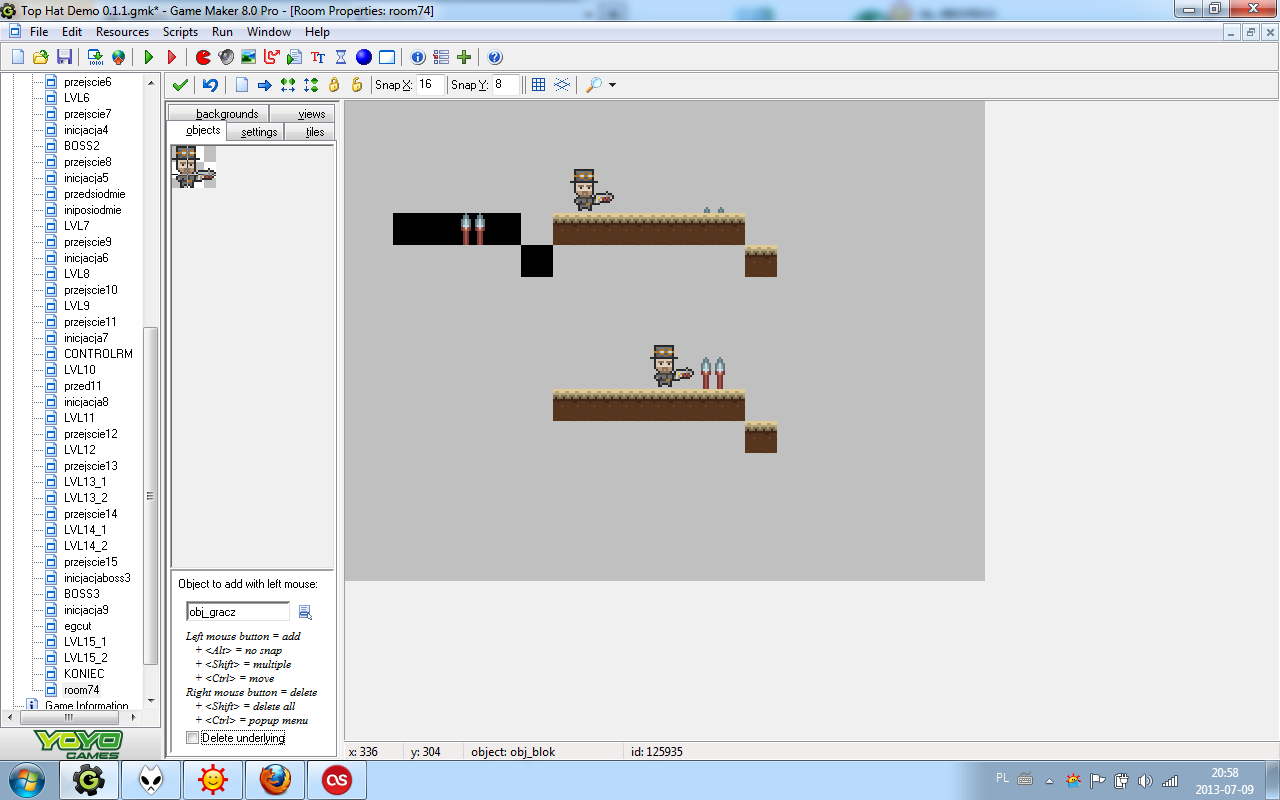Screen dimensions: 1280x800
Task: Open the zoom dropdown arrow
Action: click(612, 85)
